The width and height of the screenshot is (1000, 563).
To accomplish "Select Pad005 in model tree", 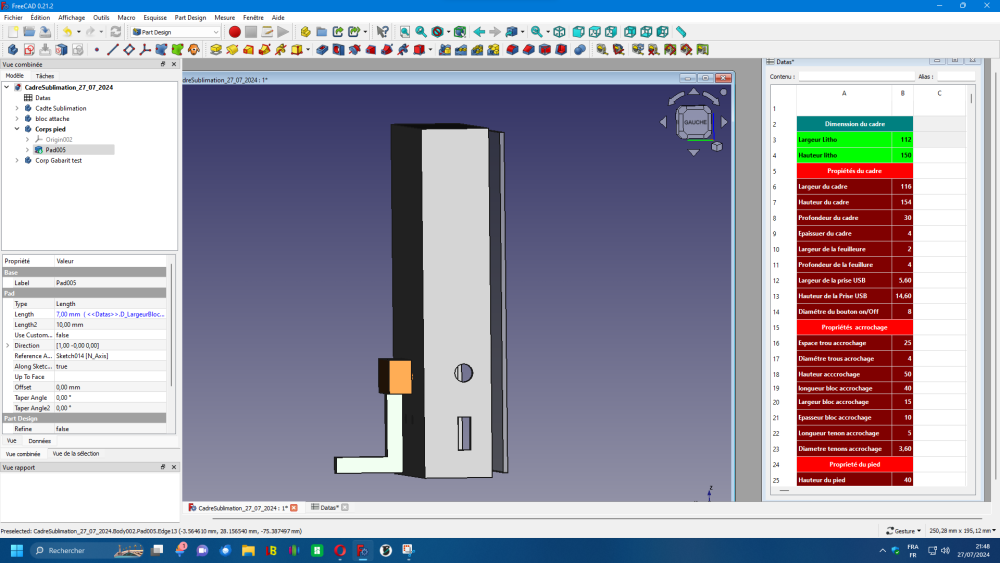I will coord(55,150).
